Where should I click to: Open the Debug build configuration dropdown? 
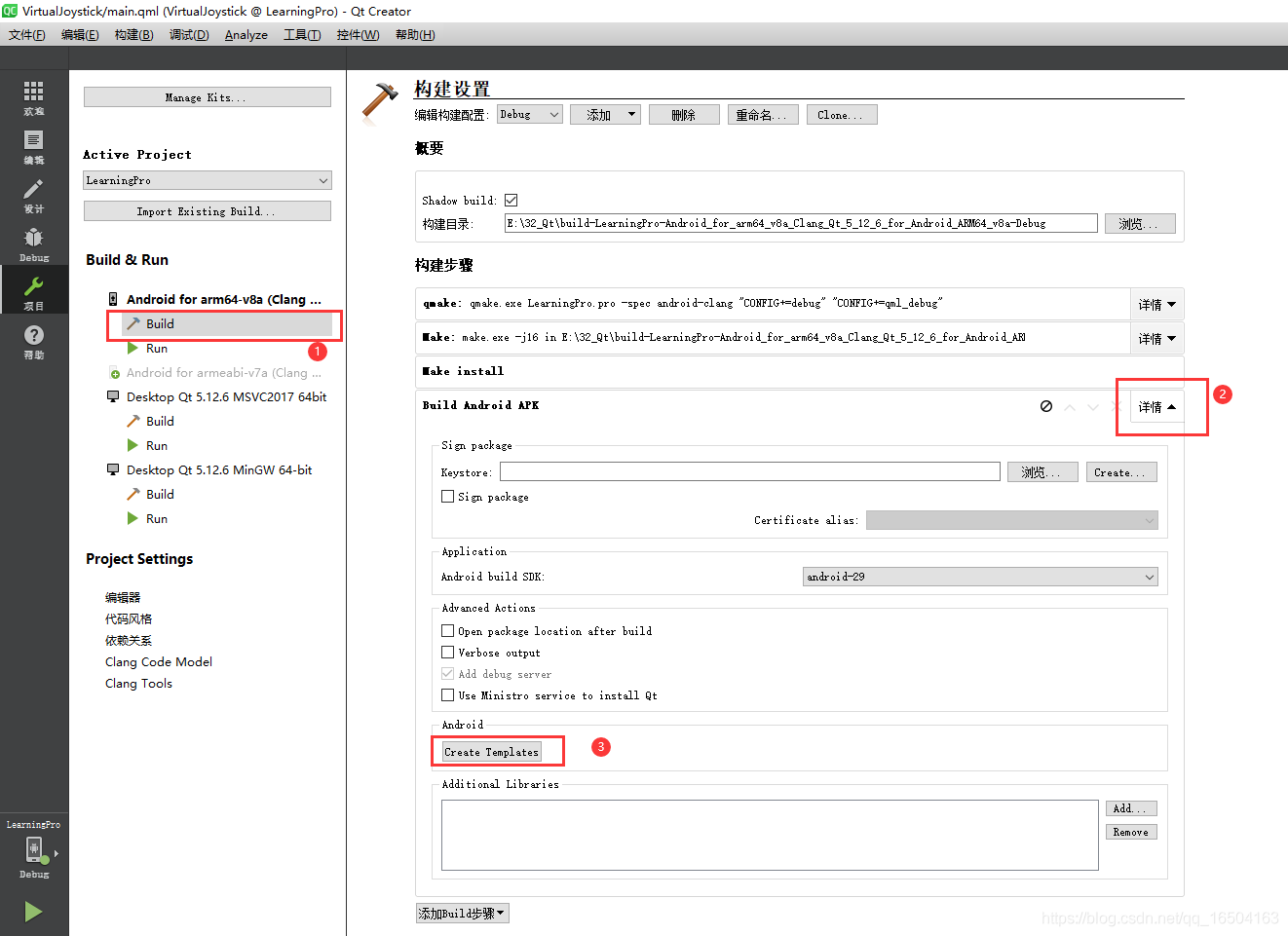[x=530, y=114]
